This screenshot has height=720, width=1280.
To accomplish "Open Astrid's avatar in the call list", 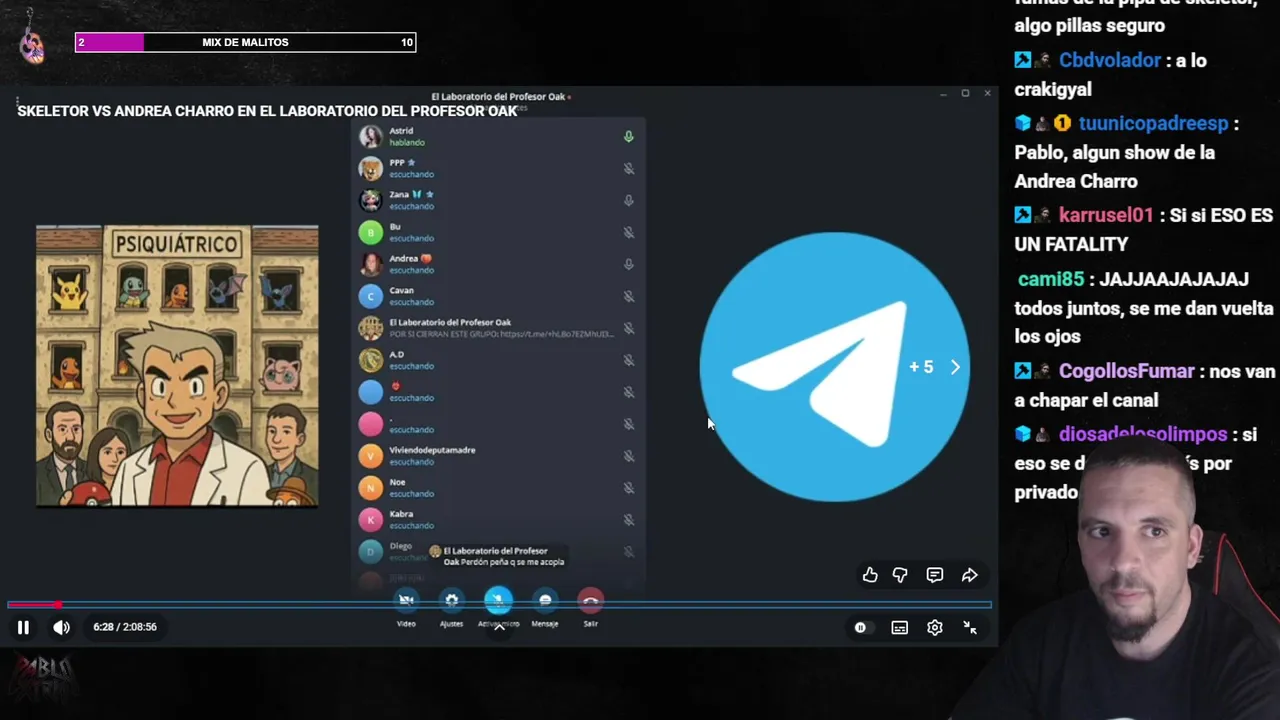I will pyautogui.click(x=371, y=137).
